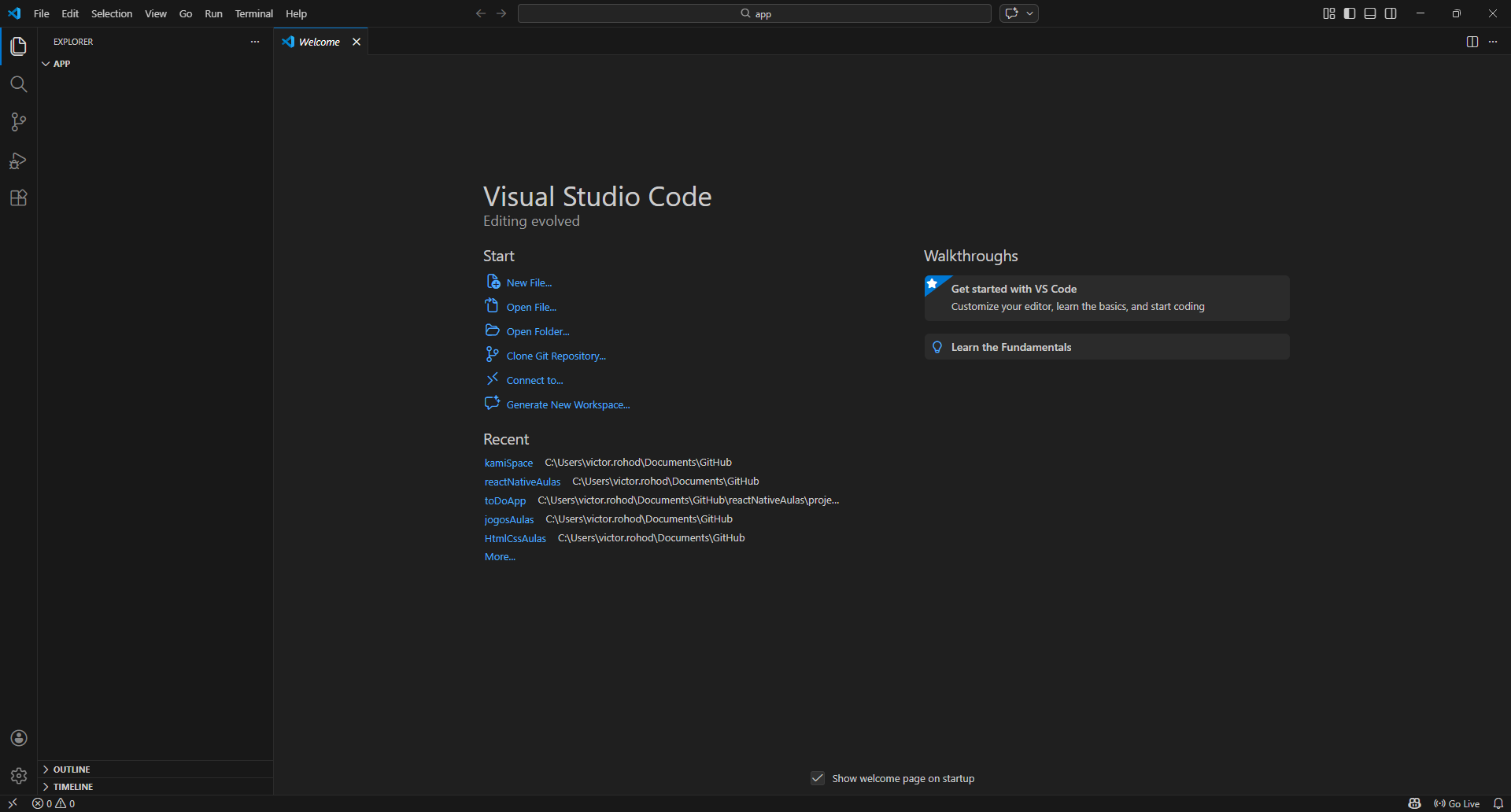This screenshot has width=1511, height=812.
Task: Open the Selection menu
Action: click(112, 13)
